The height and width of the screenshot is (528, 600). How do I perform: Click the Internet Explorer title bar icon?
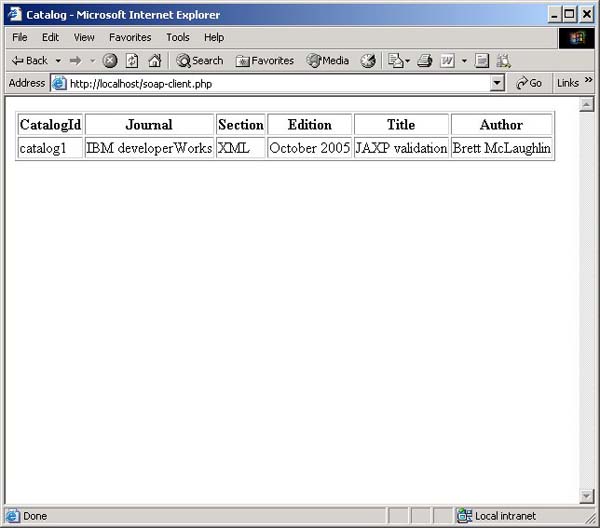(x=15, y=15)
